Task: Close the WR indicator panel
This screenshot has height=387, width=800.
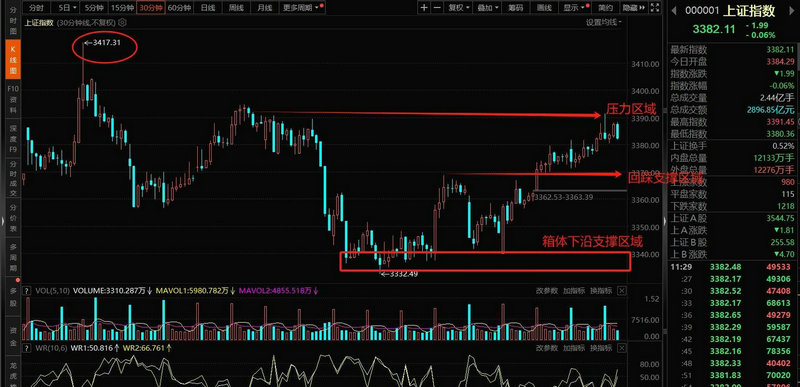Action: pos(621,348)
